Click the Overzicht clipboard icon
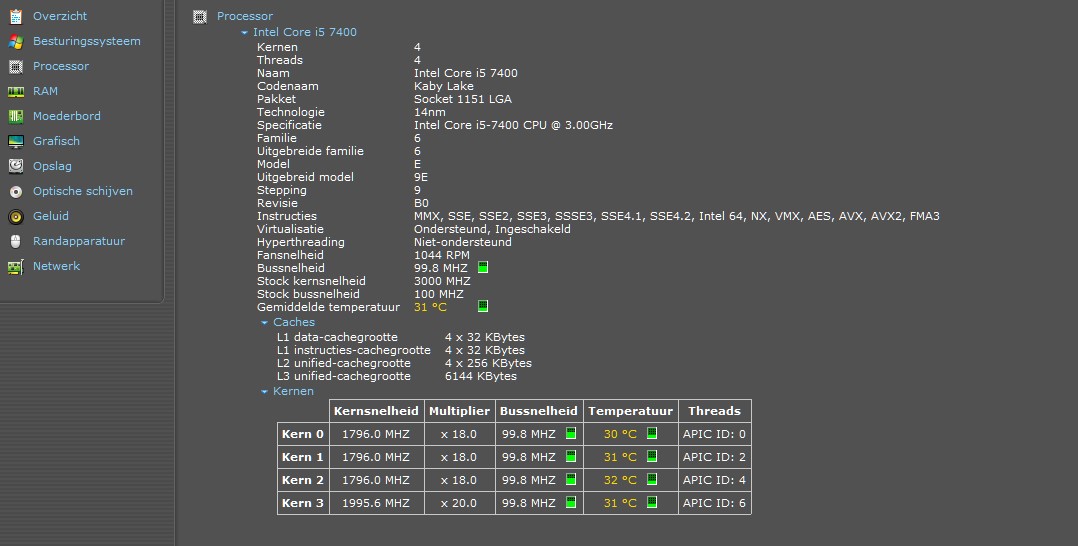 [16, 17]
